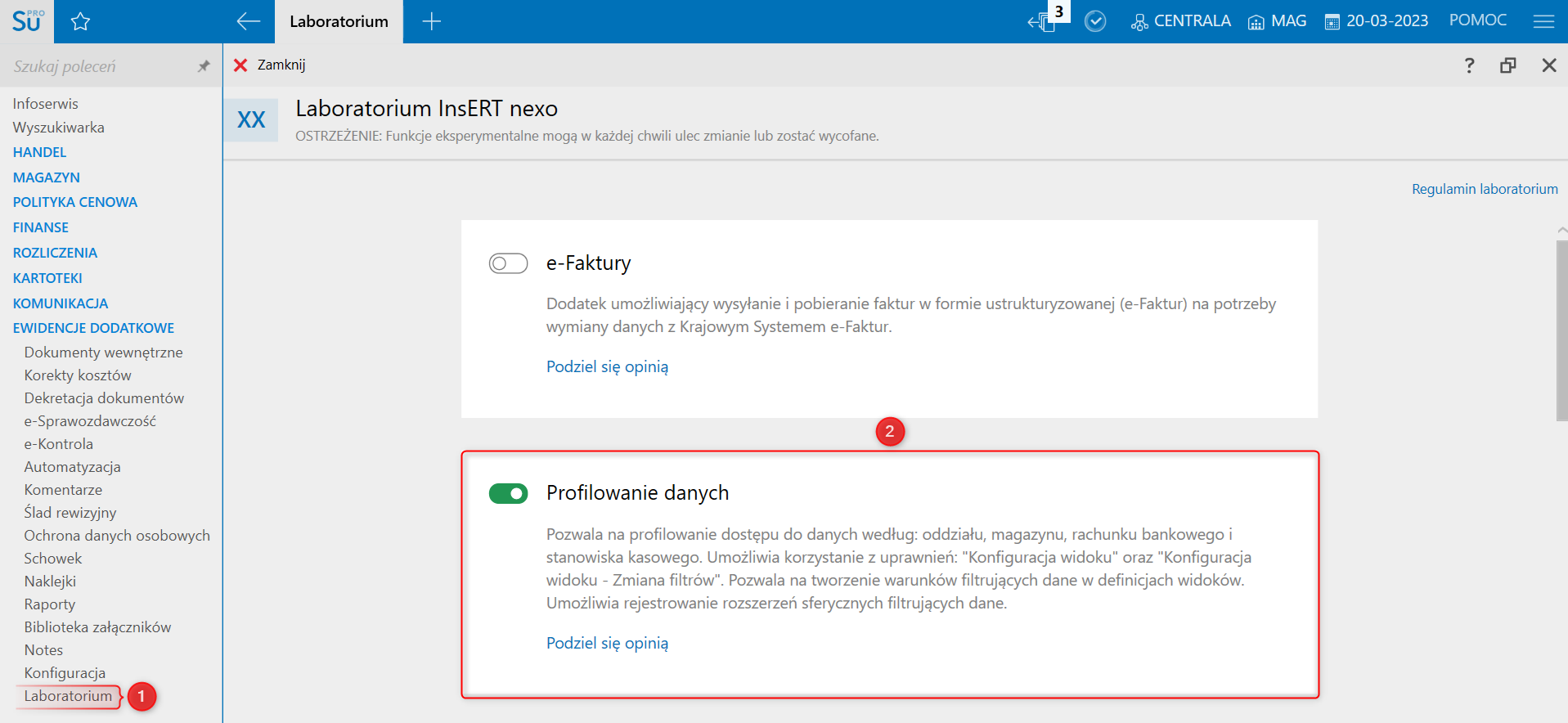Open e-Sprawozdawczość
Screen dimensions: 1568x723
point(90,421)
